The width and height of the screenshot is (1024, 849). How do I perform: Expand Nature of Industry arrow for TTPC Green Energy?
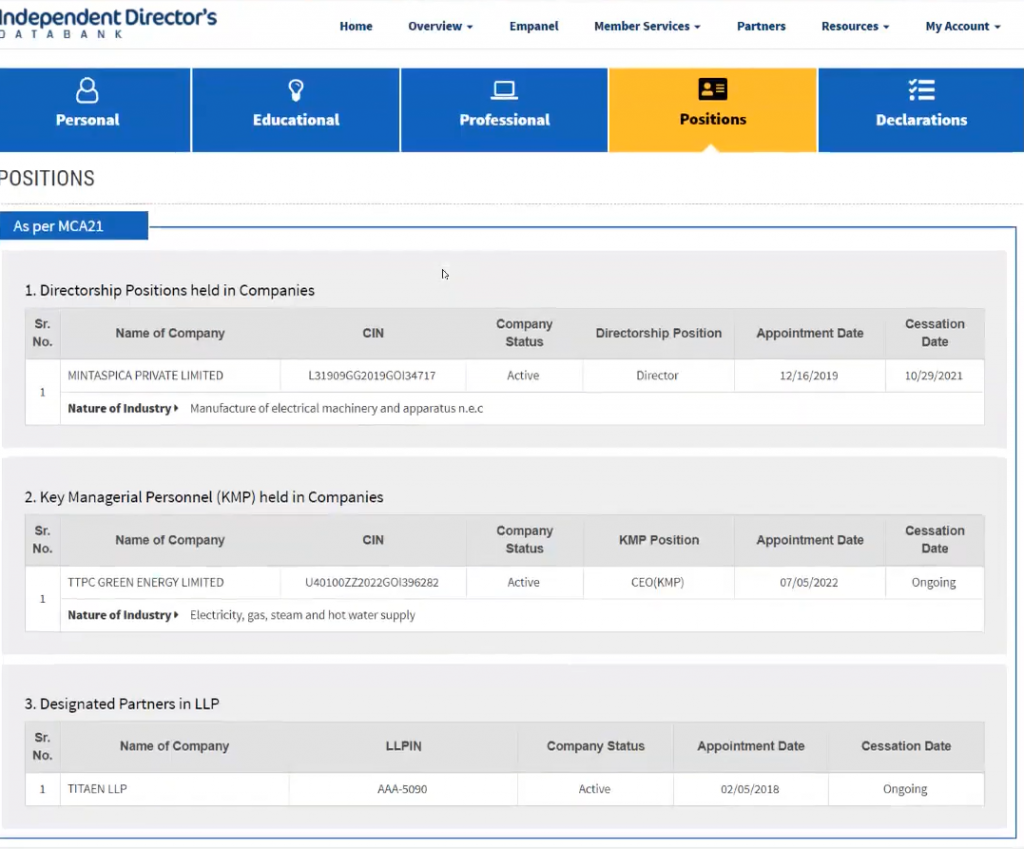(176, 616)
